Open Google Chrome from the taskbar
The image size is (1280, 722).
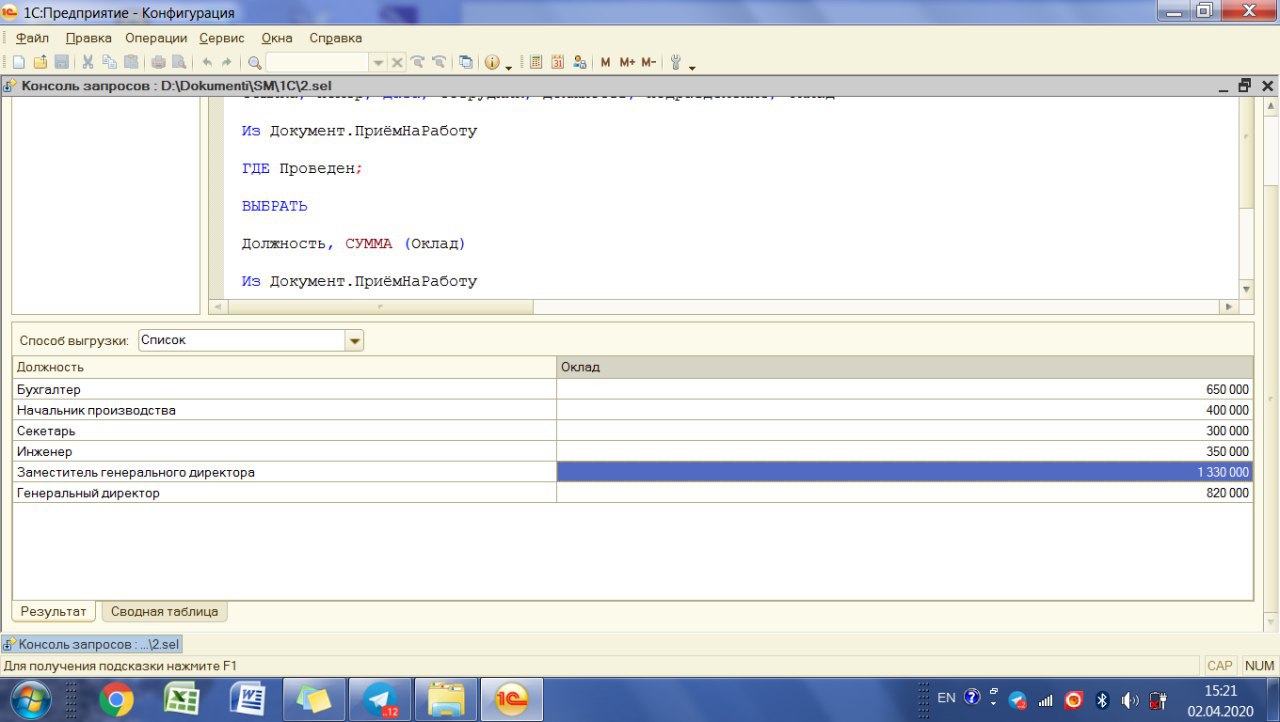coord(116,699)
